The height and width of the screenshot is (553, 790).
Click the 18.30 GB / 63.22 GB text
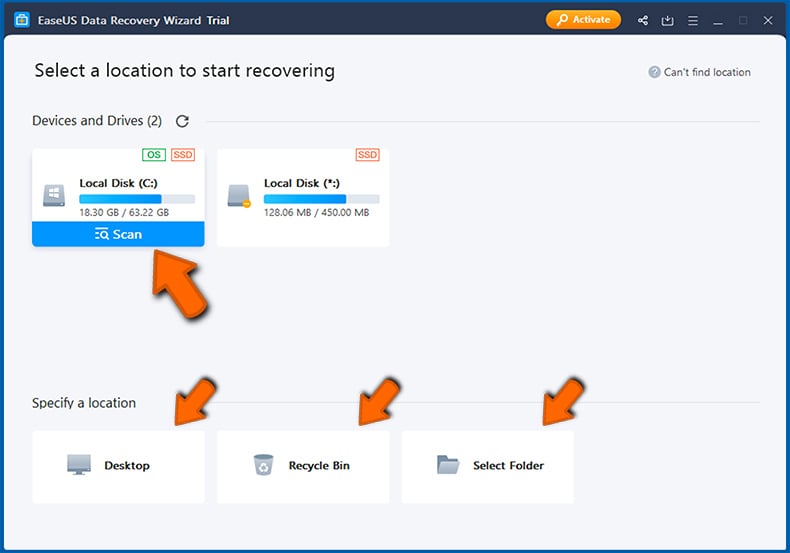(x=124, y=213)
